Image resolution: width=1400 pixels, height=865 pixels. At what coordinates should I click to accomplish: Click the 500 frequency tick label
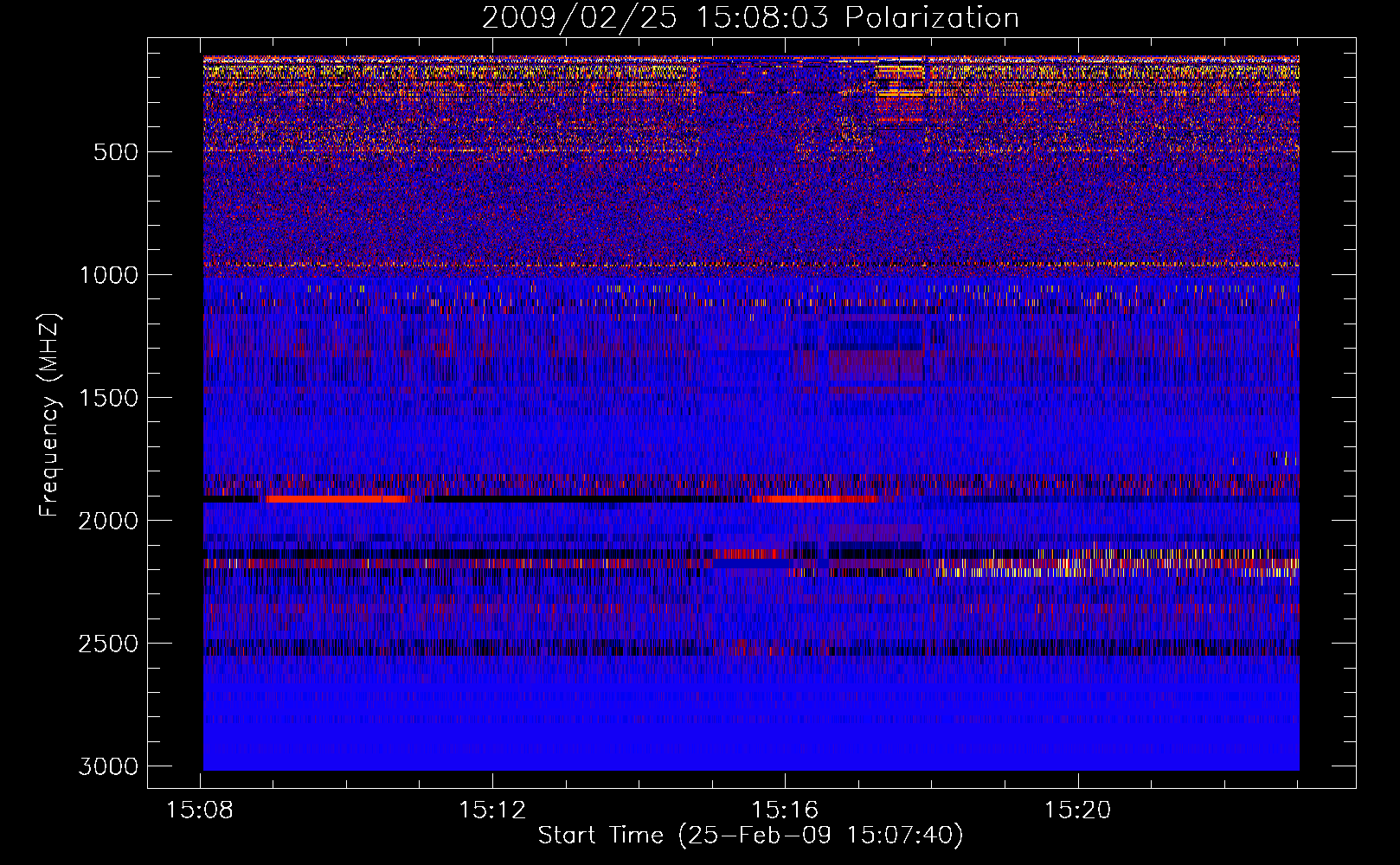[x=116, y=152]
